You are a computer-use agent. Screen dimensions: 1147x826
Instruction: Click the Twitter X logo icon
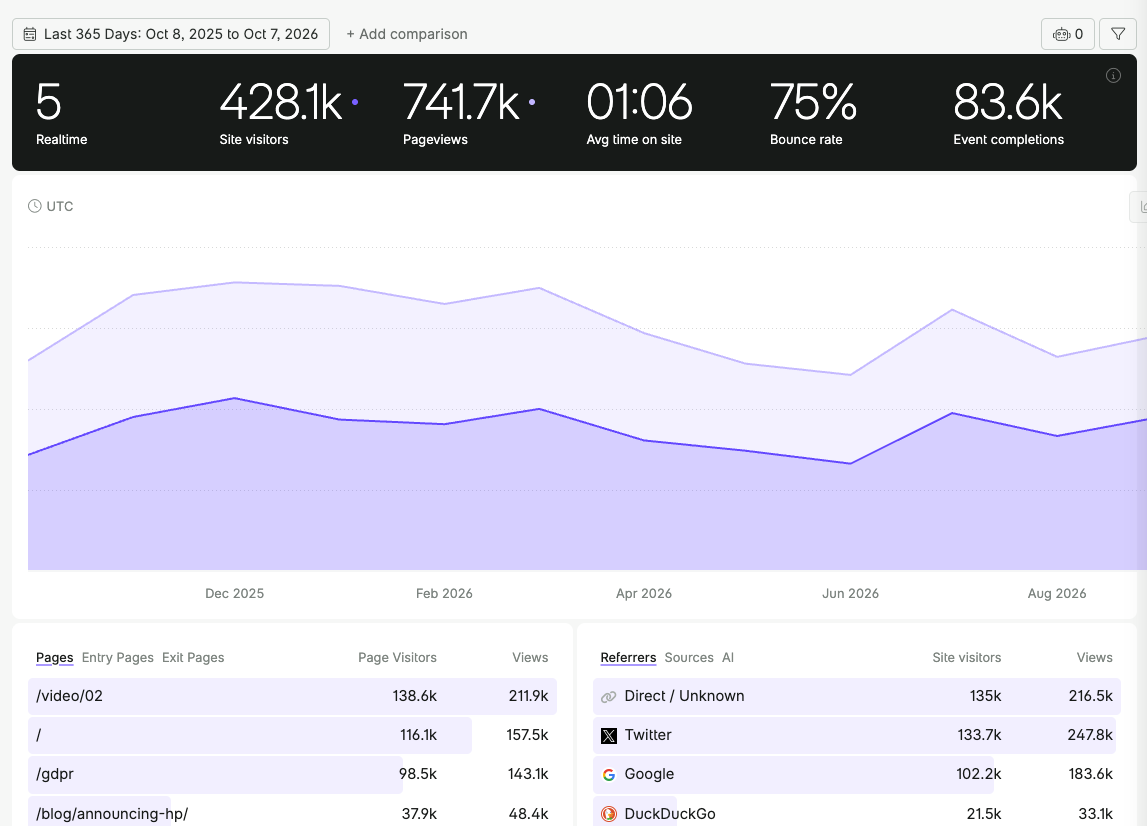point(609,735)
